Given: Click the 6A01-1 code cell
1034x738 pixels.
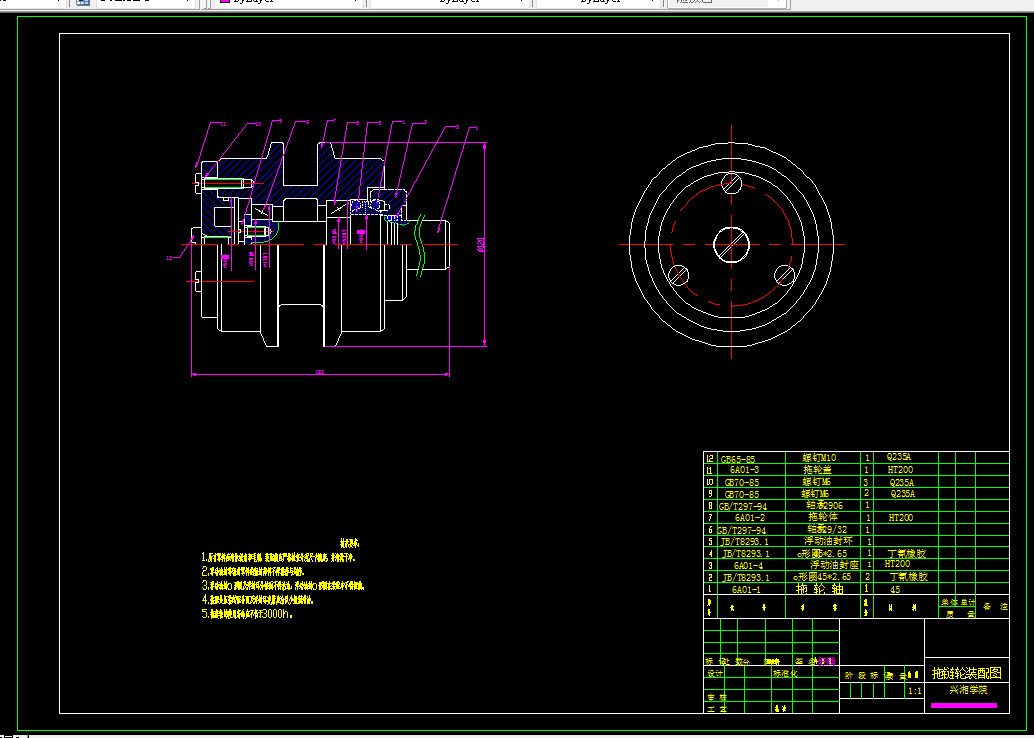Looking at the screenshot, I should coord(746,590).
